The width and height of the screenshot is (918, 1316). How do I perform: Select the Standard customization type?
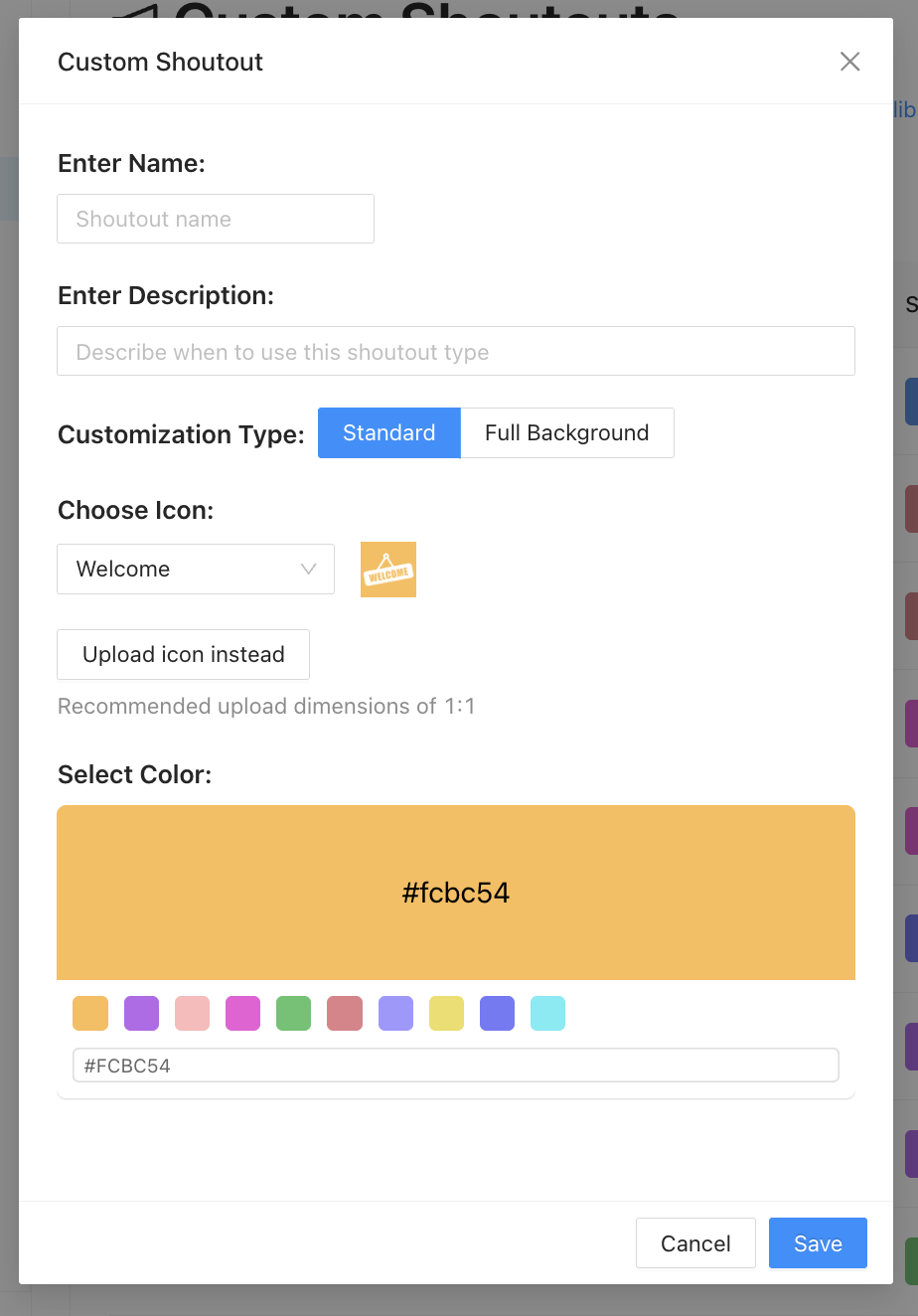389,432
